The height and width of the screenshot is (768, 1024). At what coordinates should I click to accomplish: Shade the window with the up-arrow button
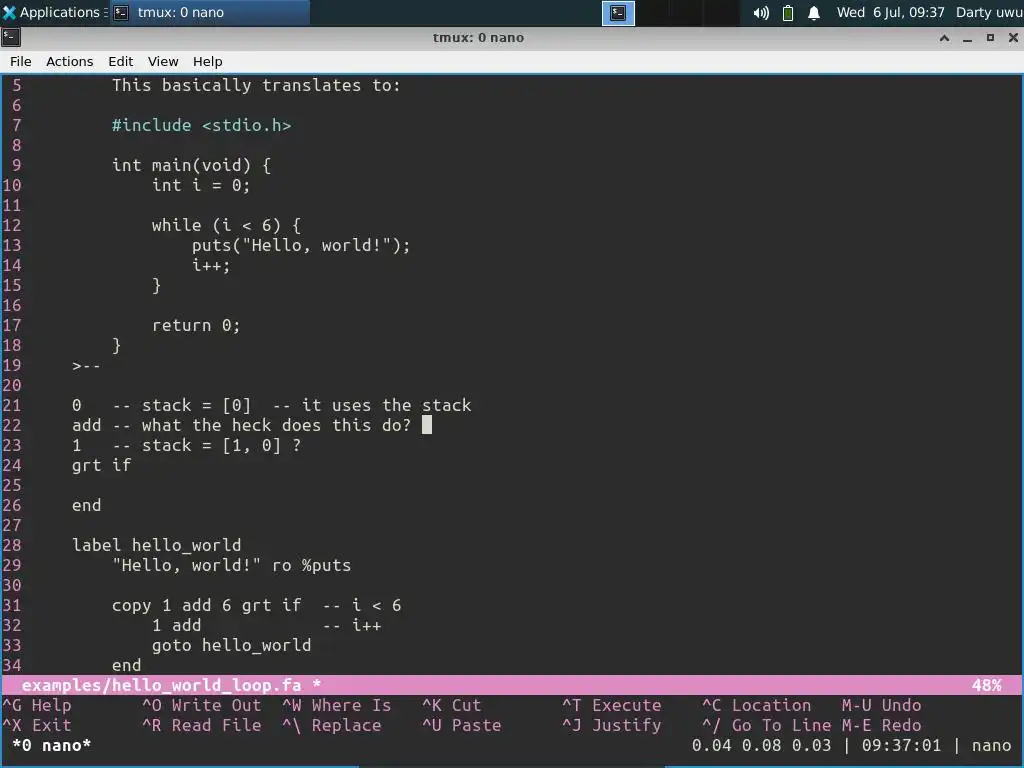tap(944, 38)
